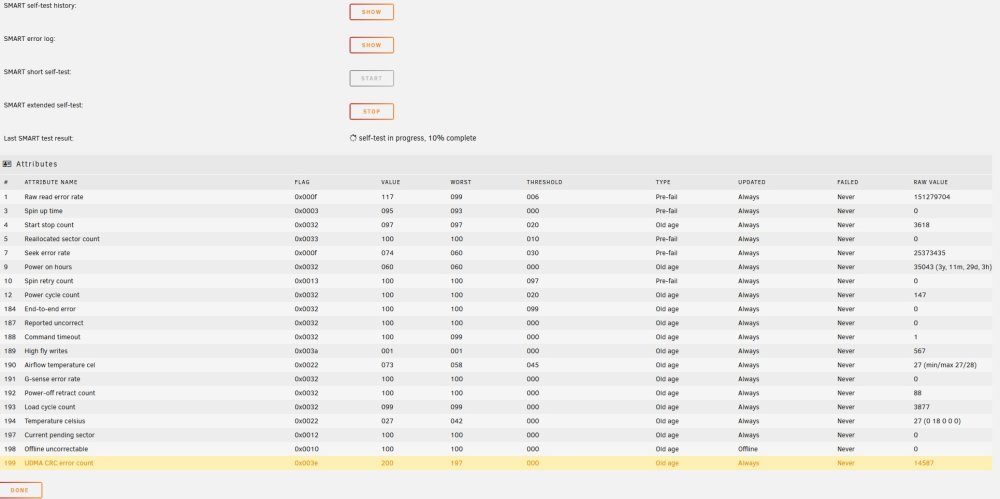Click the THRESHOLD column header

point(545,182)
